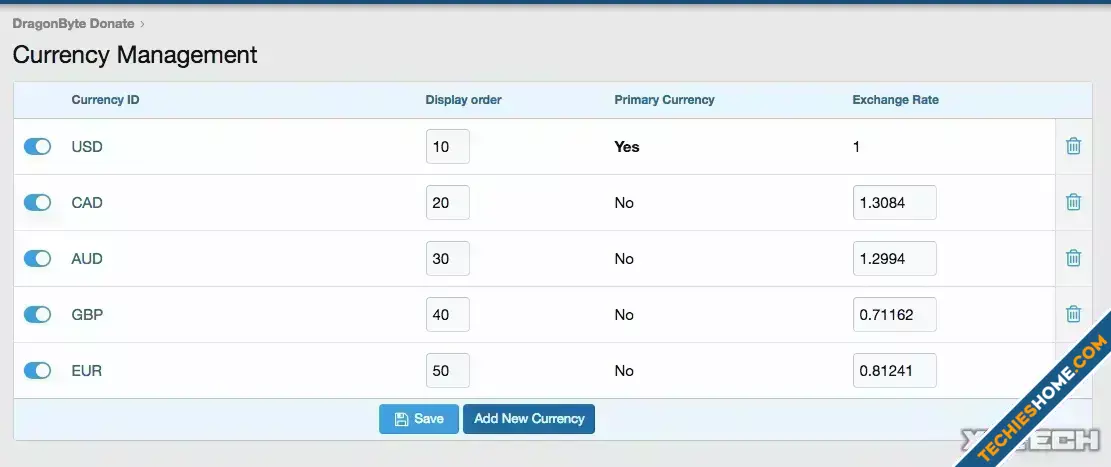1111x467 pixels.
Task: Toggle the GBP currency switch
Action: (x=38, y=314)
